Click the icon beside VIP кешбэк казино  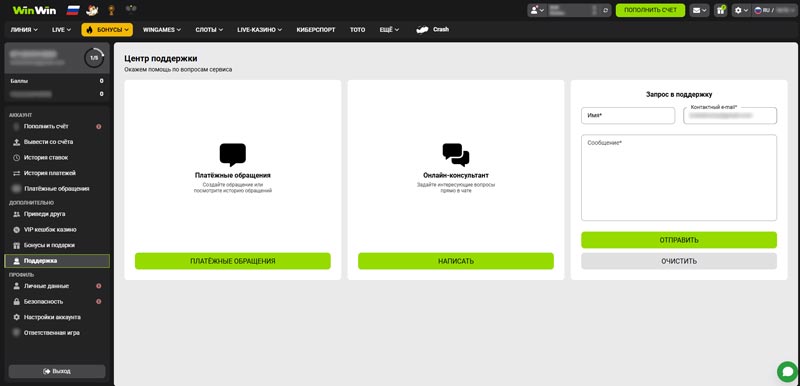pos(16,229)
